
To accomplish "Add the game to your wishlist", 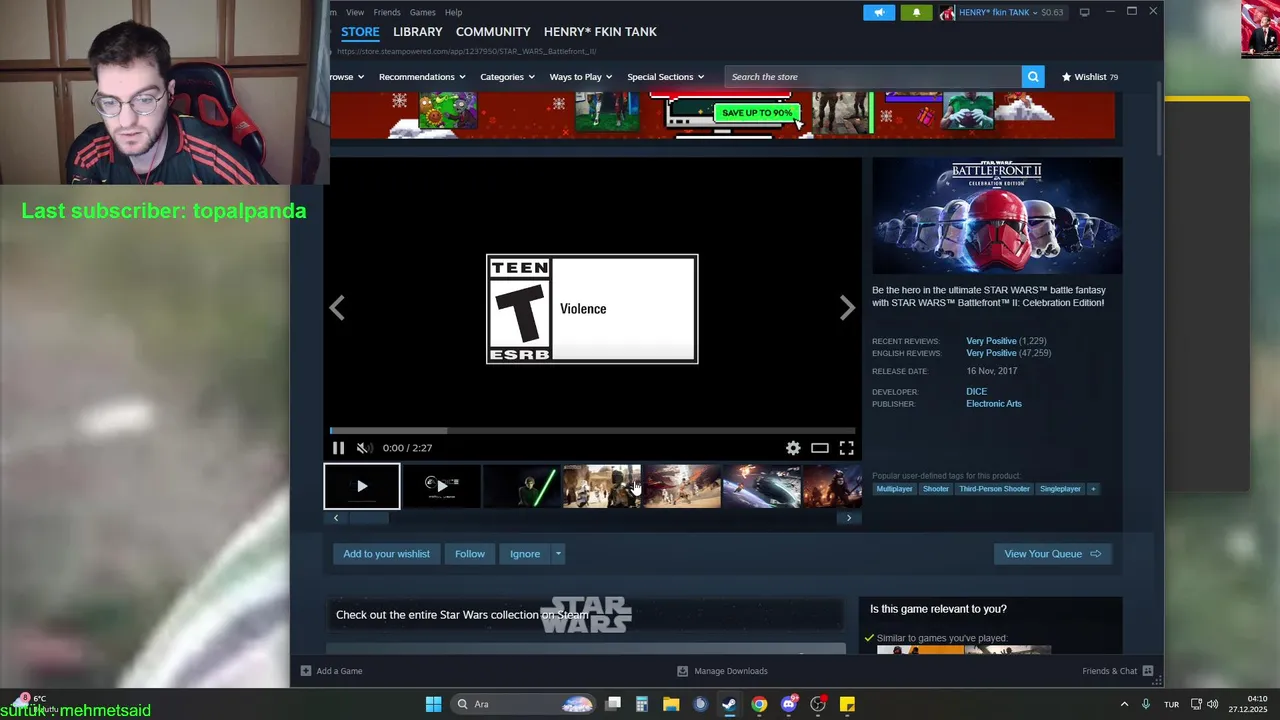I will (x=386, y=554).
